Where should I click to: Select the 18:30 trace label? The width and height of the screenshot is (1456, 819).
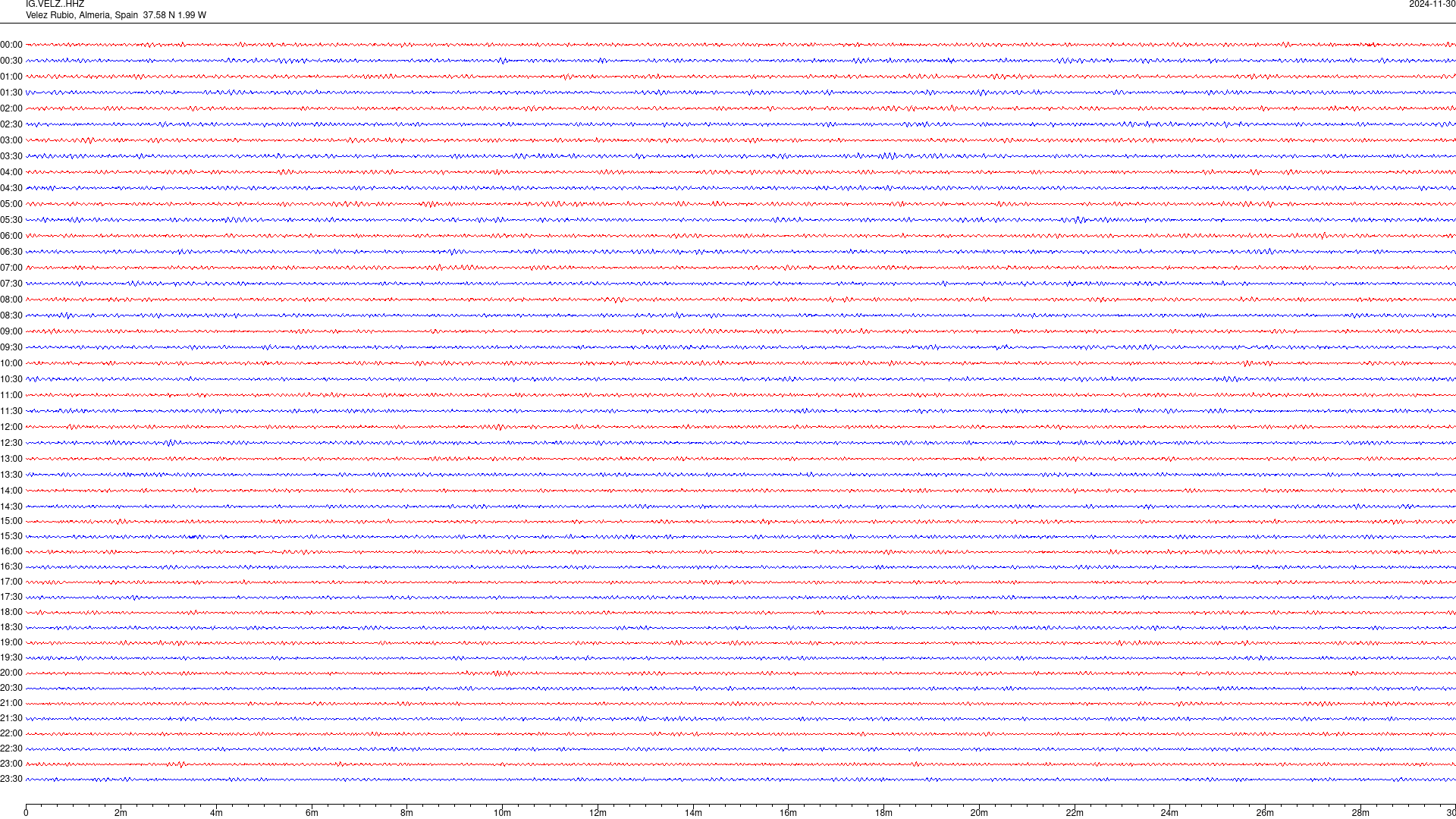pyautogui.click(x=11, y=627)
